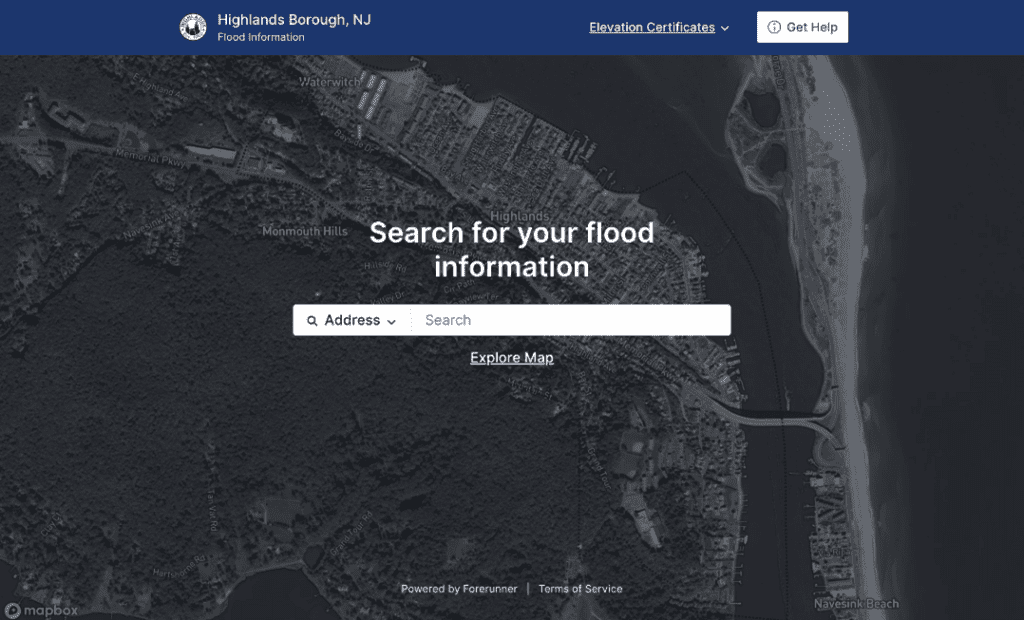Click the magnifying glass search icon

pyautogui.click(x=313, y=321)
